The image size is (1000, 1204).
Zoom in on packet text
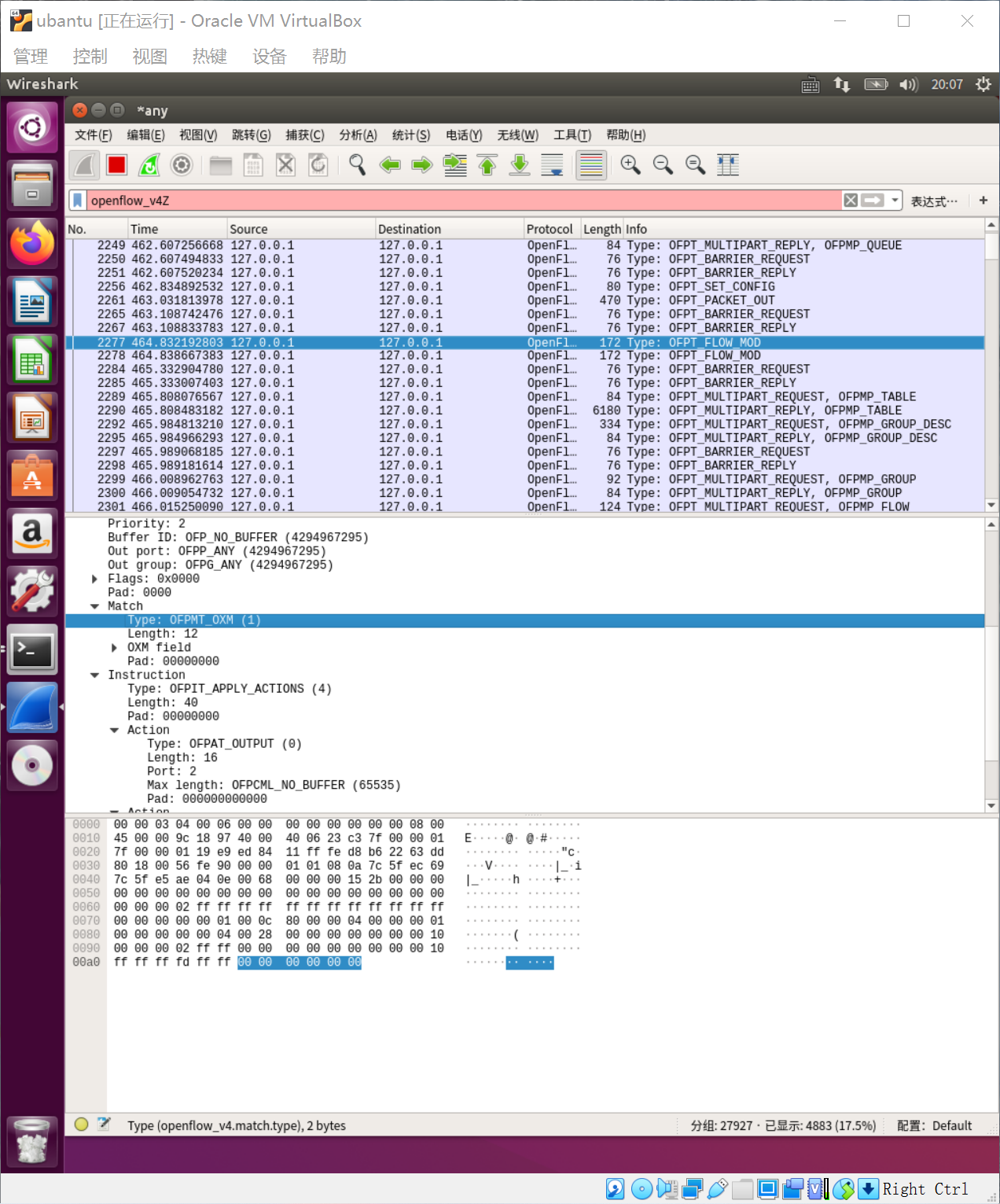(x=631, y=165)
